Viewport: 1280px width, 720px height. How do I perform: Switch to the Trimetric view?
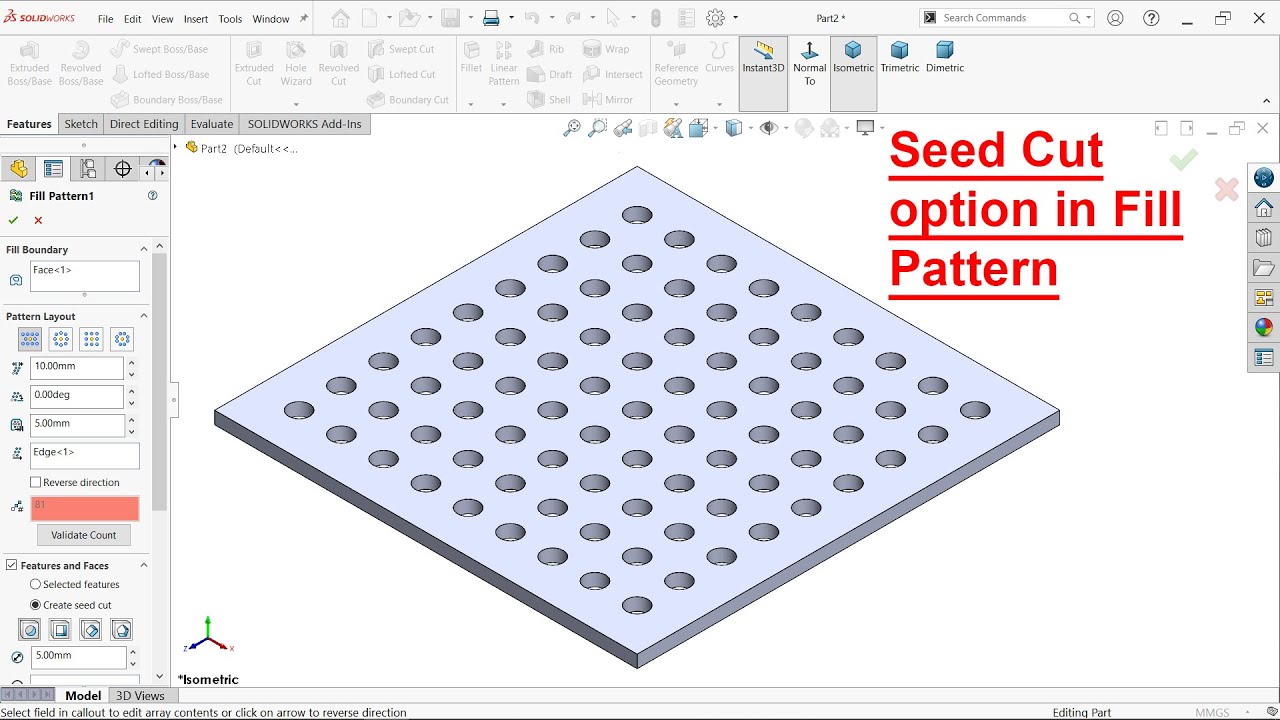click(899, 57)
